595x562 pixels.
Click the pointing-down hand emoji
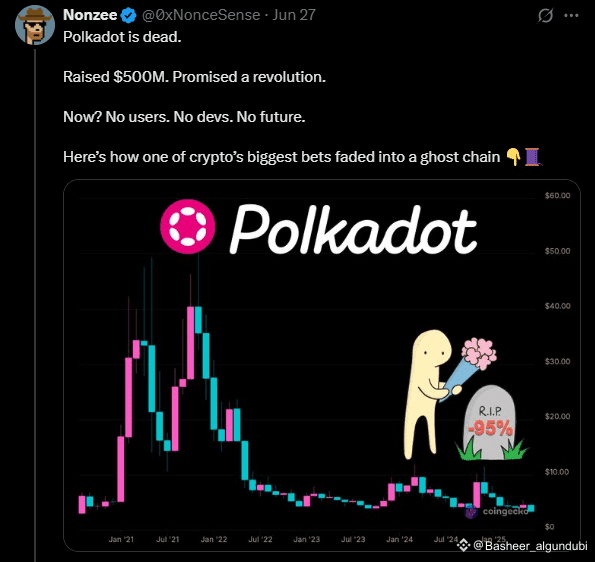pos(514,157)
